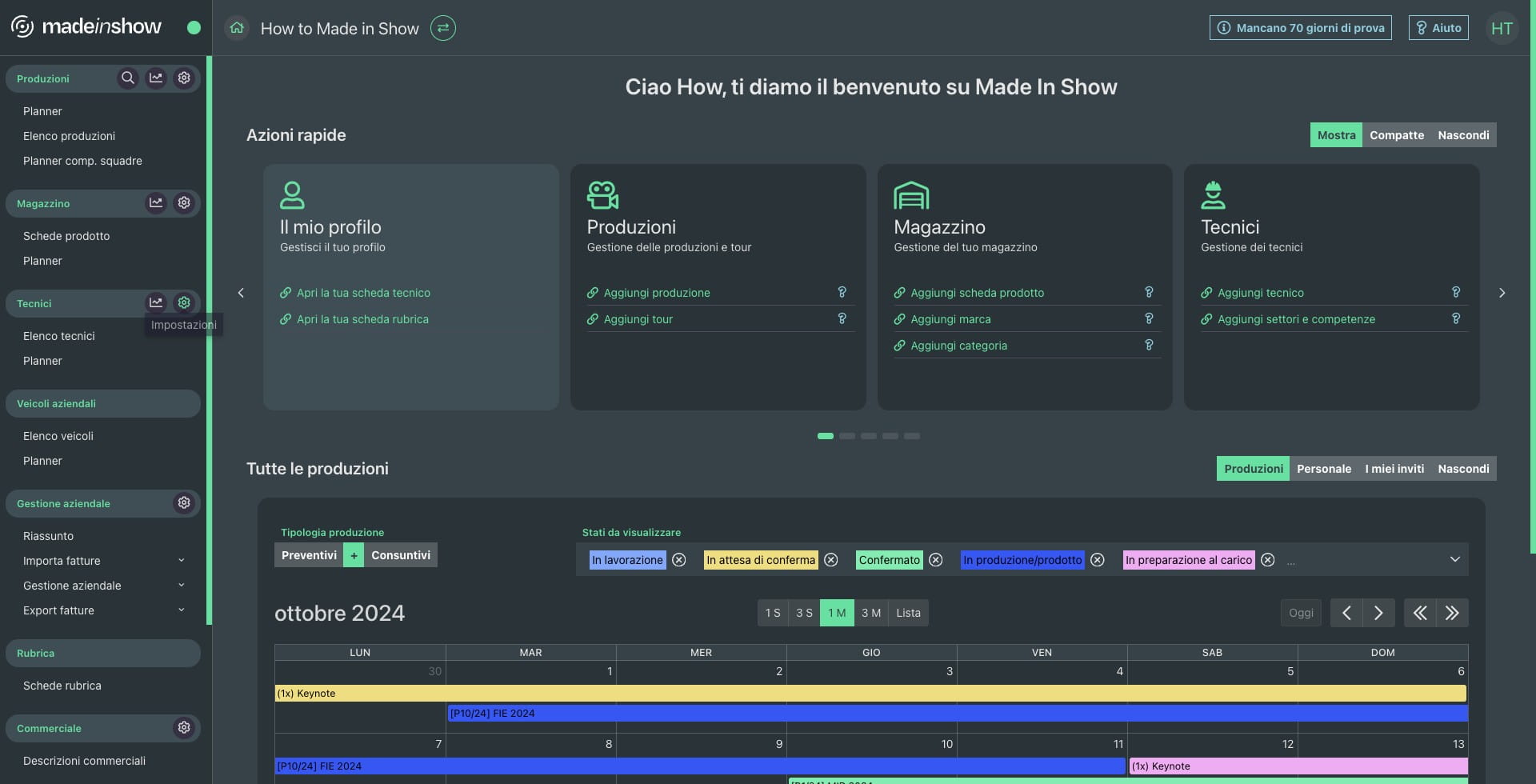Select the Produzioni tab in Tutte le produzioni
Image resolution: width=1536 pixels, height=784 pixels.
coord(1253,469)
